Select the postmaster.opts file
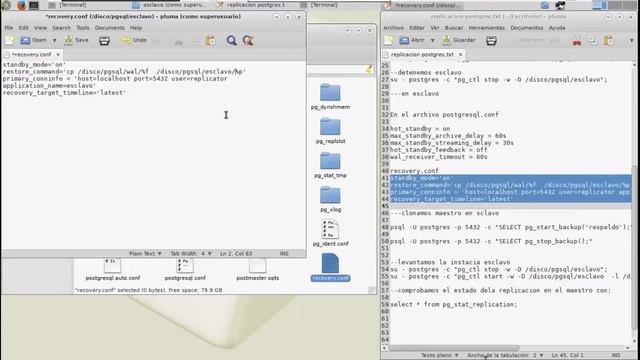This screenshot has height=360, width=640. coord(258,269)
